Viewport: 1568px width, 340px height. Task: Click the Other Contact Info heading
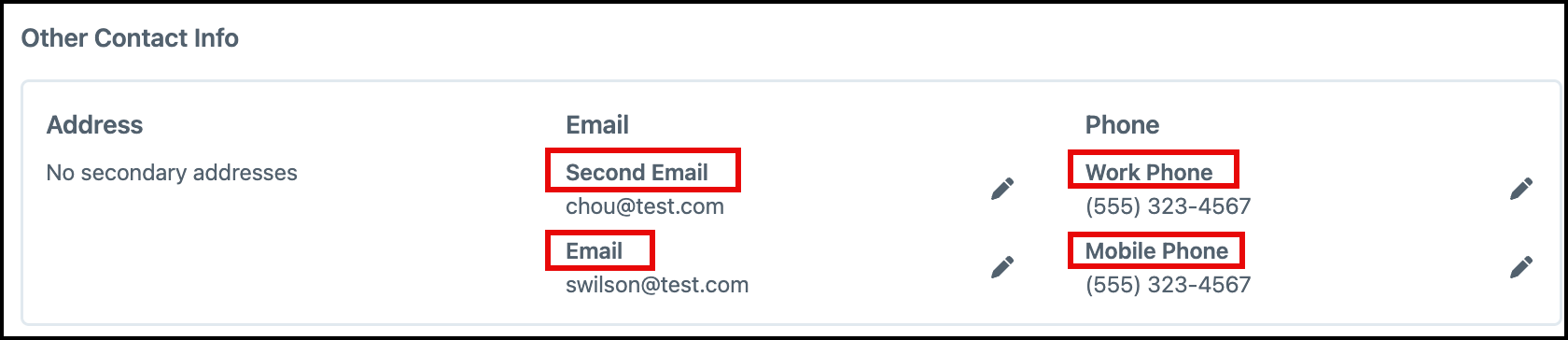point(130,38)
